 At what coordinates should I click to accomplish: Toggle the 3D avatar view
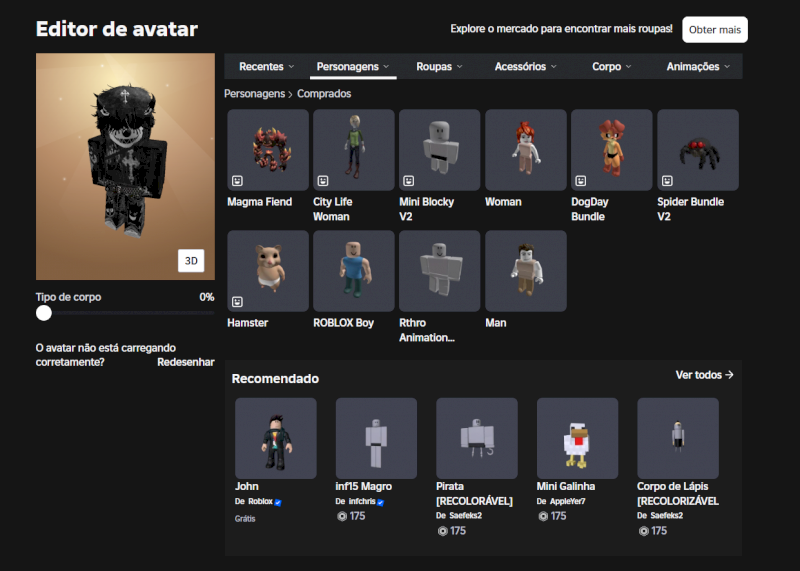tap(191, 260)
